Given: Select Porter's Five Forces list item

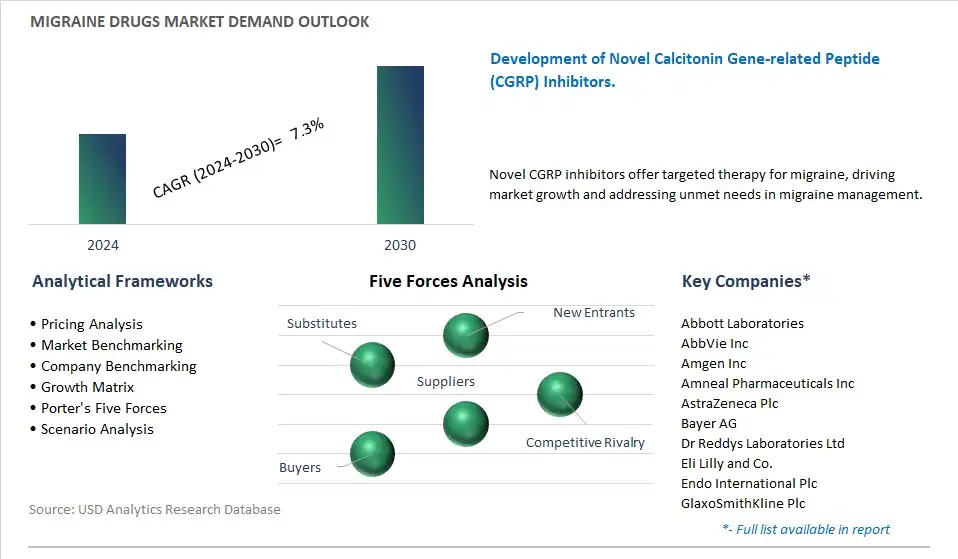Looking at the screenshot, I should click(98, 408).
